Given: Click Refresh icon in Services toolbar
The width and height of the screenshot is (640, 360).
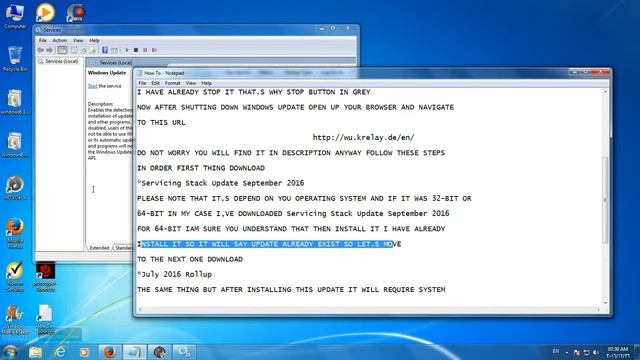Looking at the screenshot, I should 84,50.
